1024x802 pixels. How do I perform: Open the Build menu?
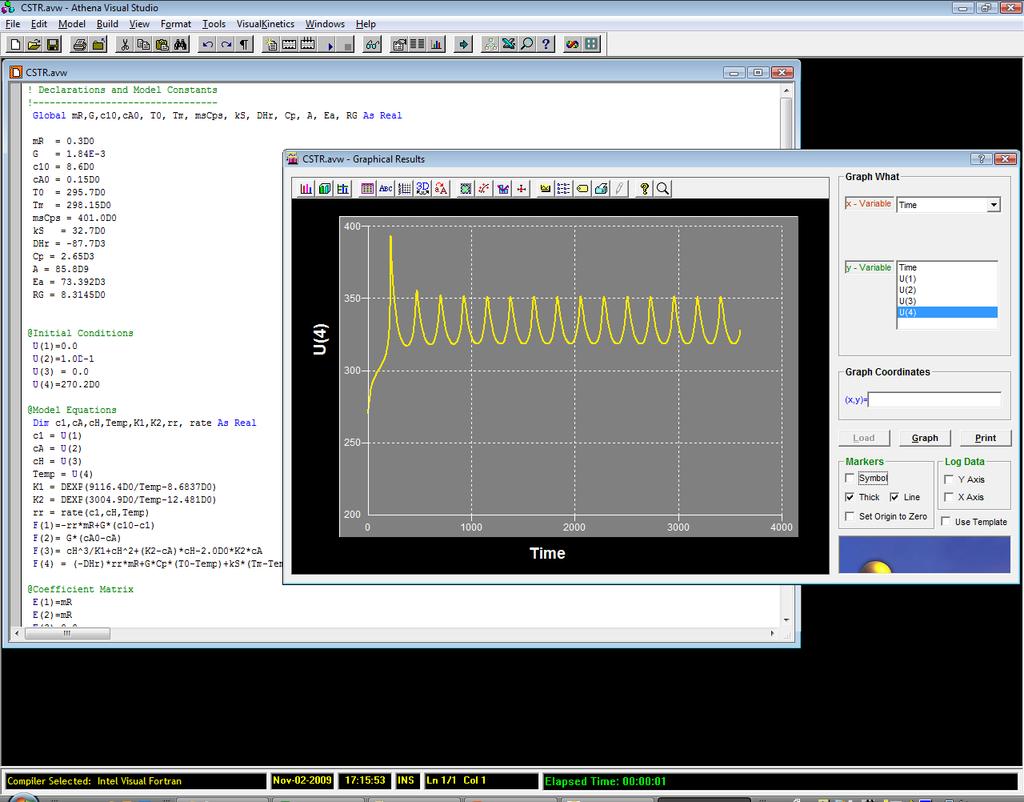(x=107, y=24)
